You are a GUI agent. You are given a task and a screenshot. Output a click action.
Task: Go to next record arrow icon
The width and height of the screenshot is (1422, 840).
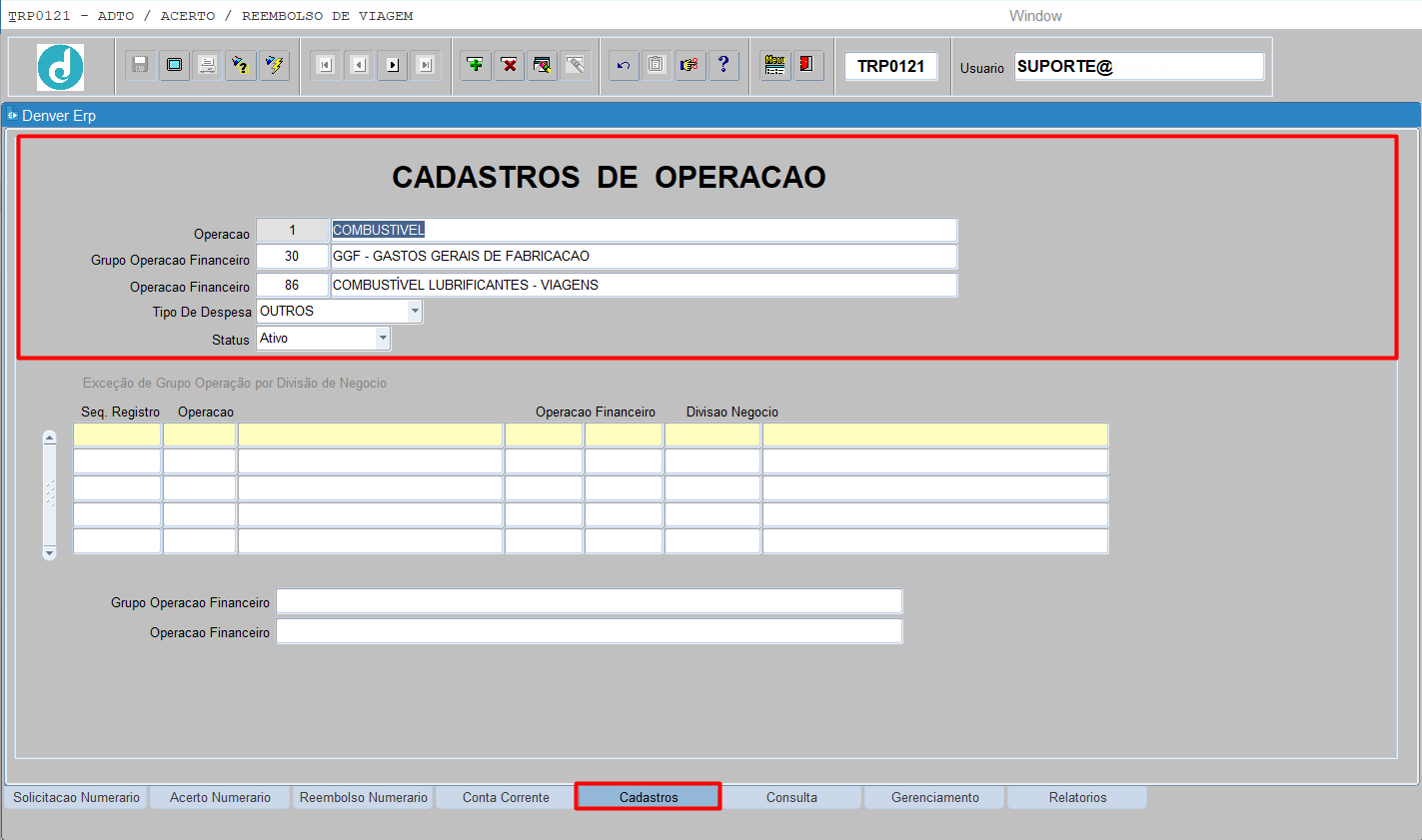(393, 65)
